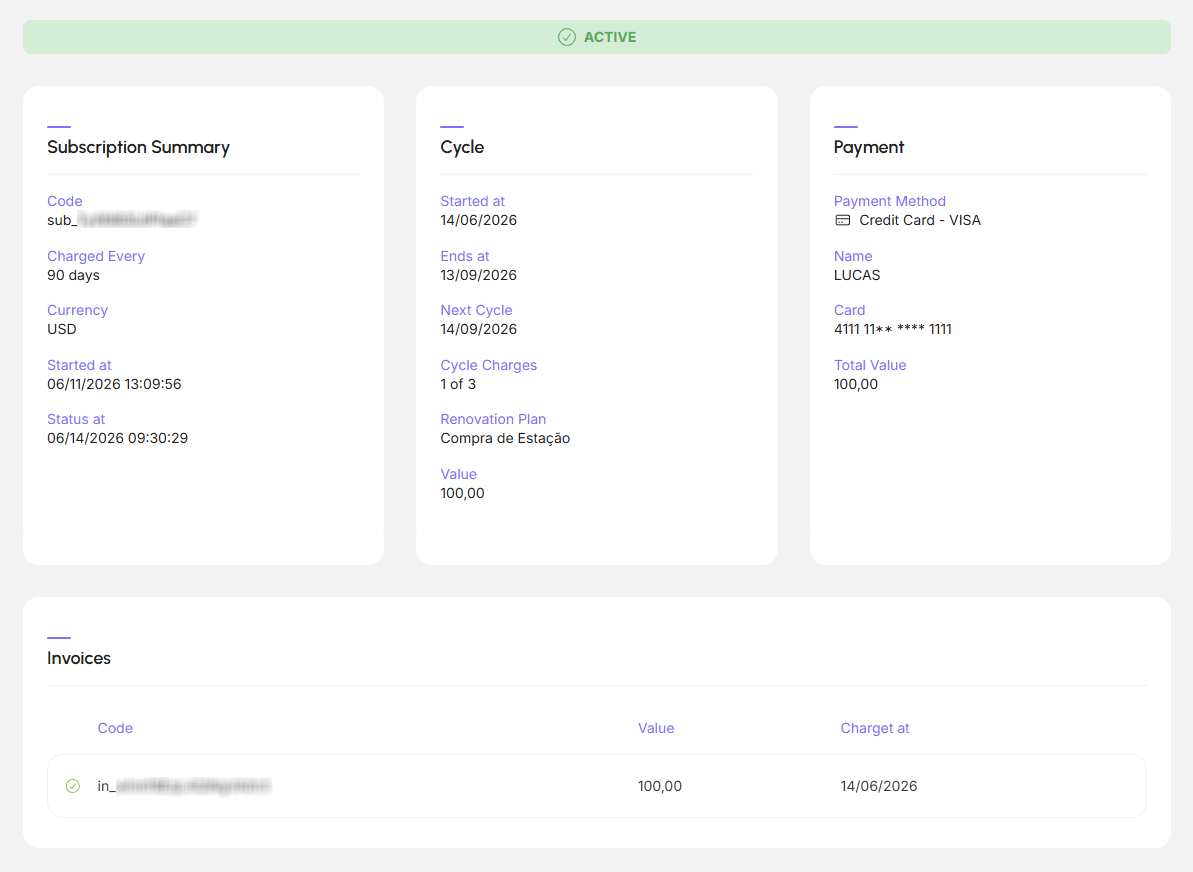Click the USD currency value
This screenshot has width=1193, height=872.
tap(62, 329)
